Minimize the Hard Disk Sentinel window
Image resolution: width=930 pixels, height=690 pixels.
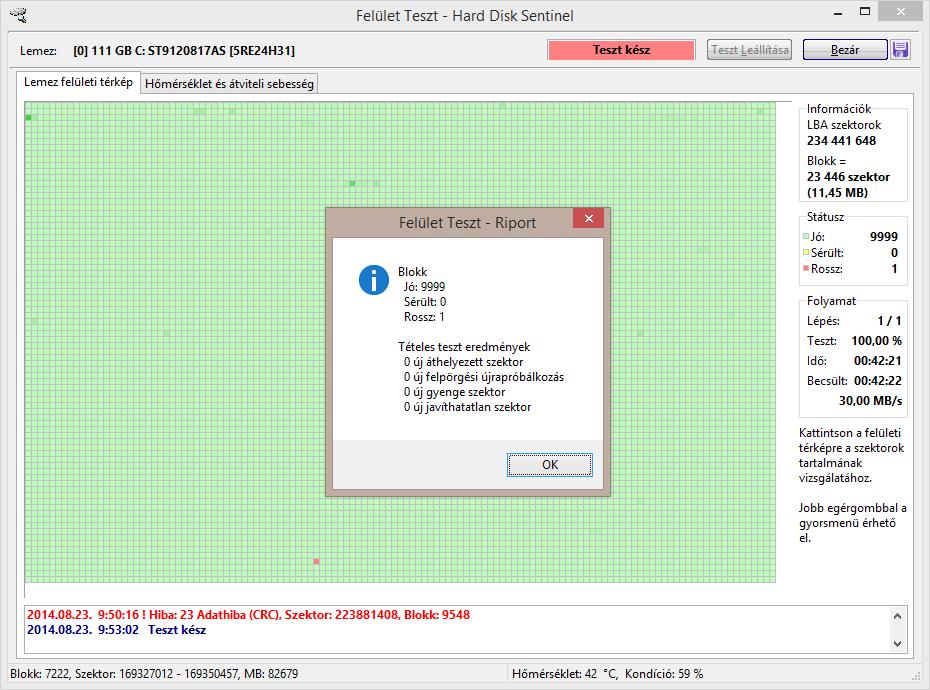tap(838, 13)
